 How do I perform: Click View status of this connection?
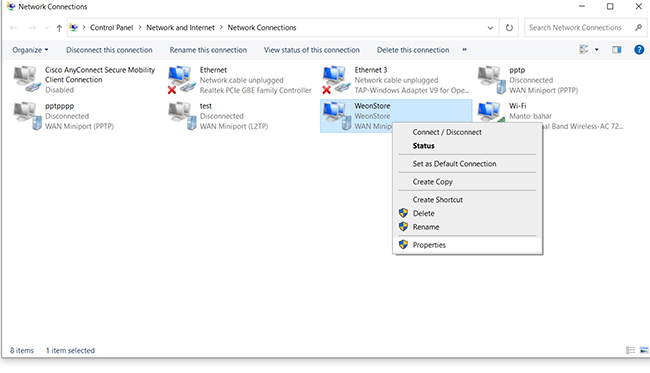click(x=312, y=50)
